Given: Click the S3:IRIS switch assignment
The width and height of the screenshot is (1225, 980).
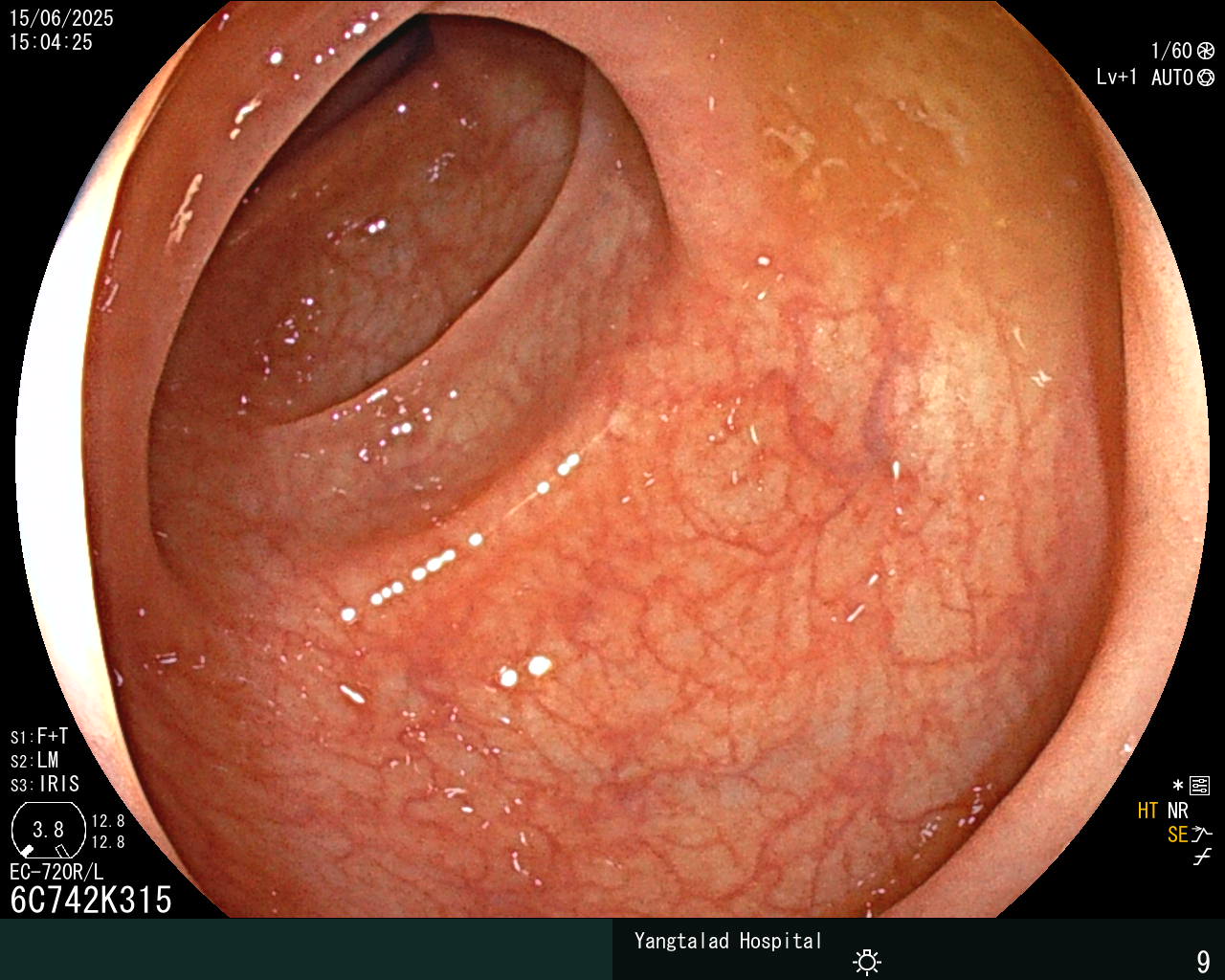Looking at the screenshot, I should 45,785.
